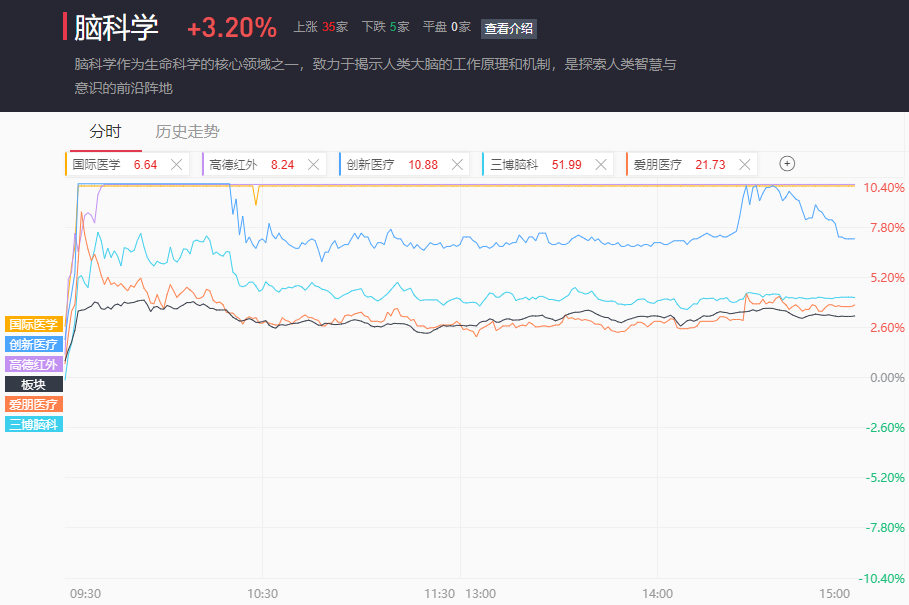Remove 高德红外 stock chip with X
909x605 pixels.
click(x=314, y=165)
